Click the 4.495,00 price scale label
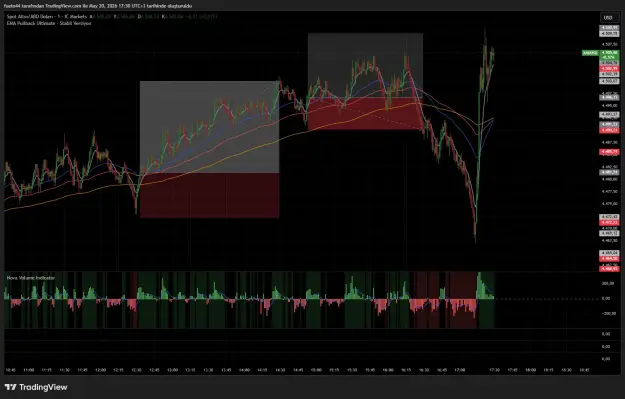This screenshot has width=625, height=399. point(609,106)
